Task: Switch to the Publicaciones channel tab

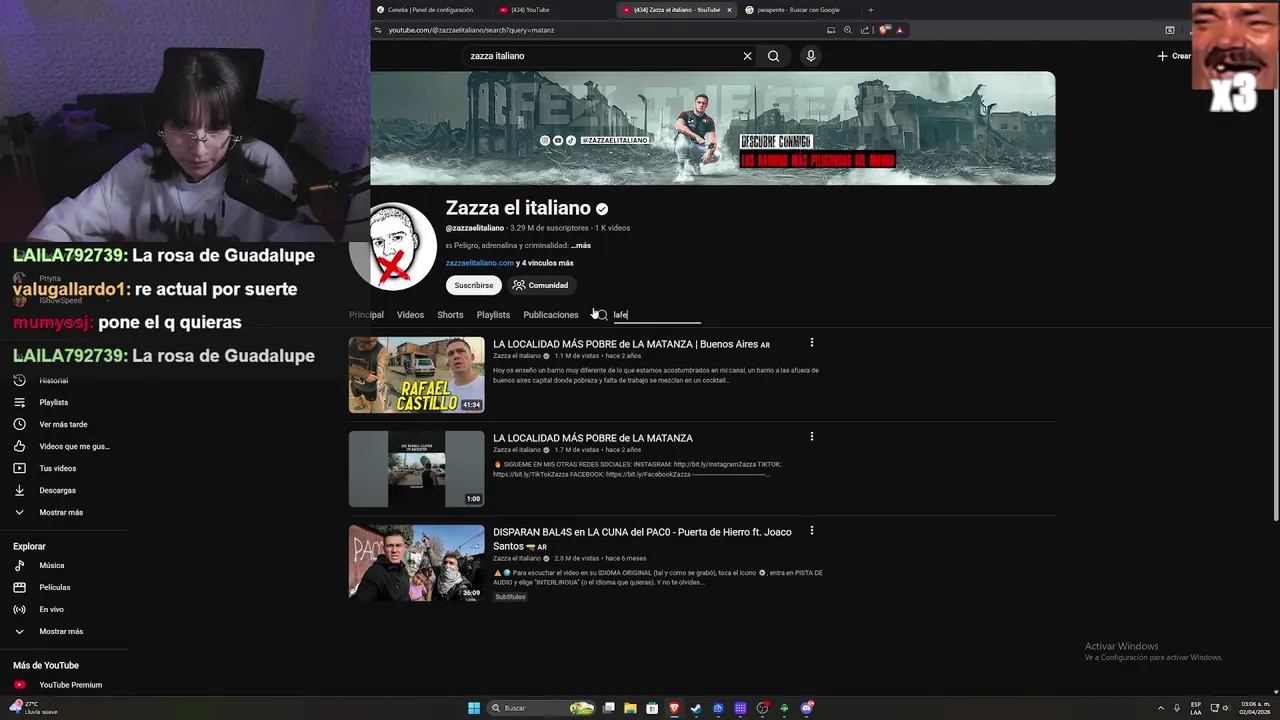Action: click(551, 315)
